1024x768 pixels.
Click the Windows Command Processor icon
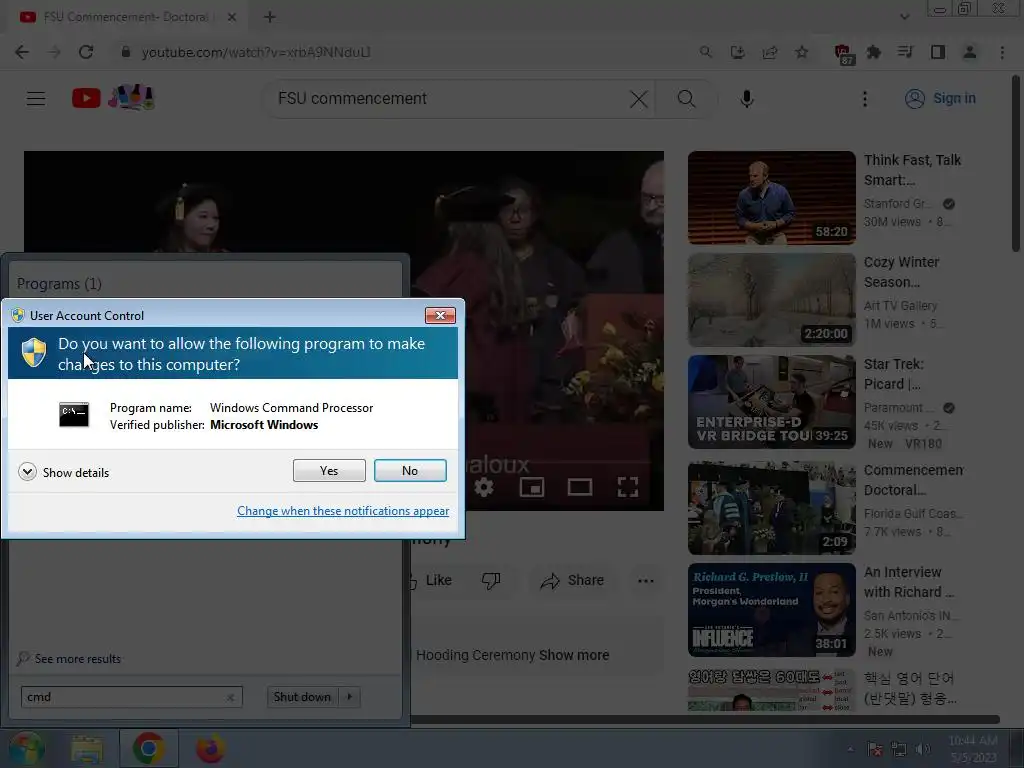click(x=74, y=415)
